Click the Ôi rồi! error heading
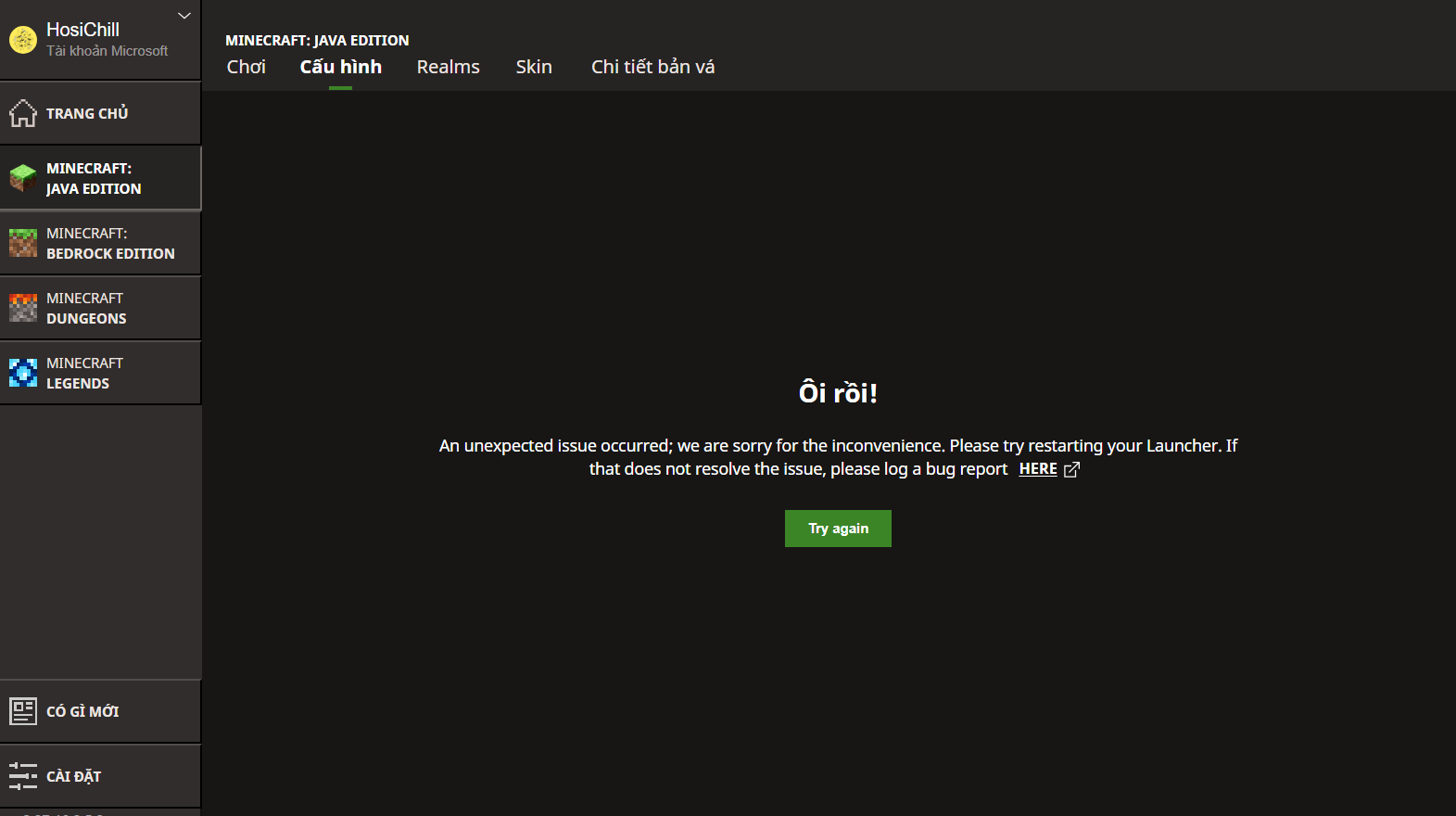The image size is (1456, 816). pos(839,392)
